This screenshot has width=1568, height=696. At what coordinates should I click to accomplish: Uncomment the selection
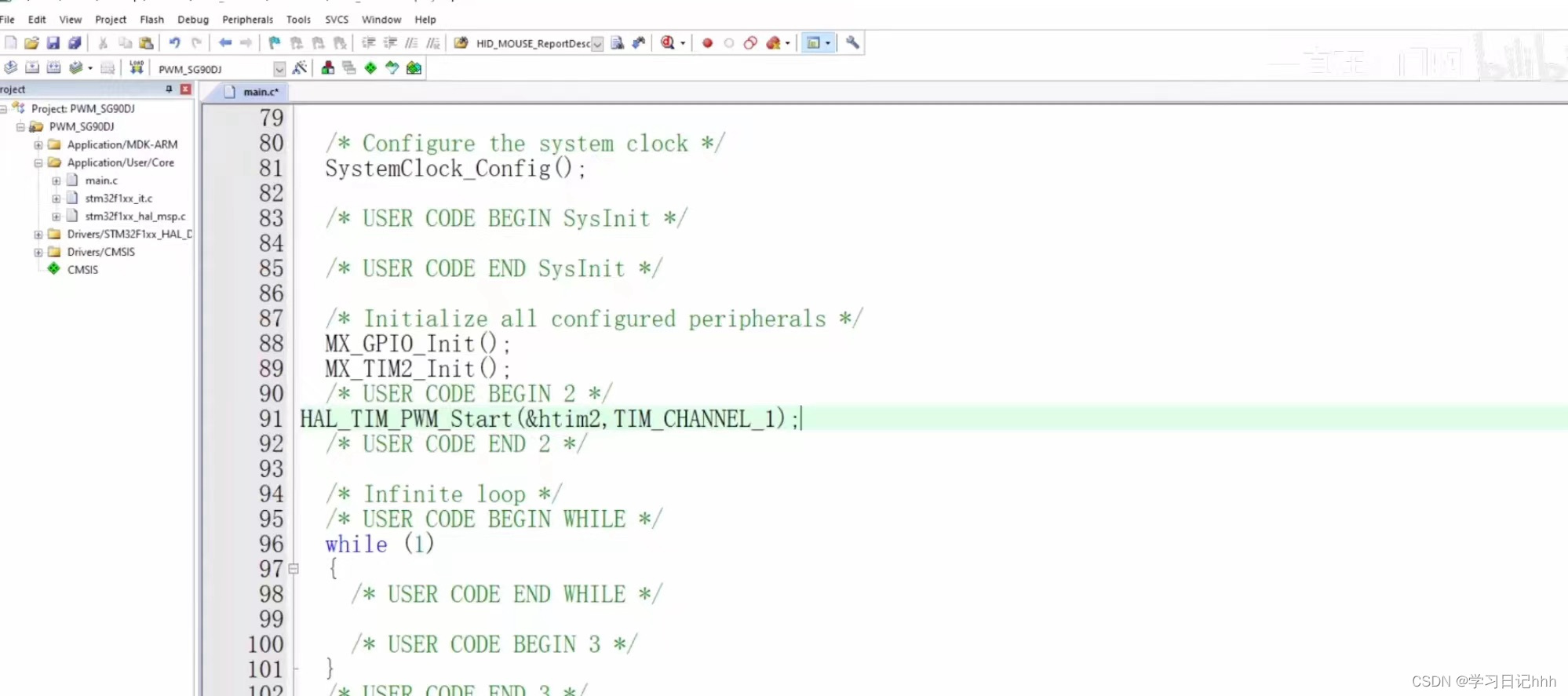[433, 43]
